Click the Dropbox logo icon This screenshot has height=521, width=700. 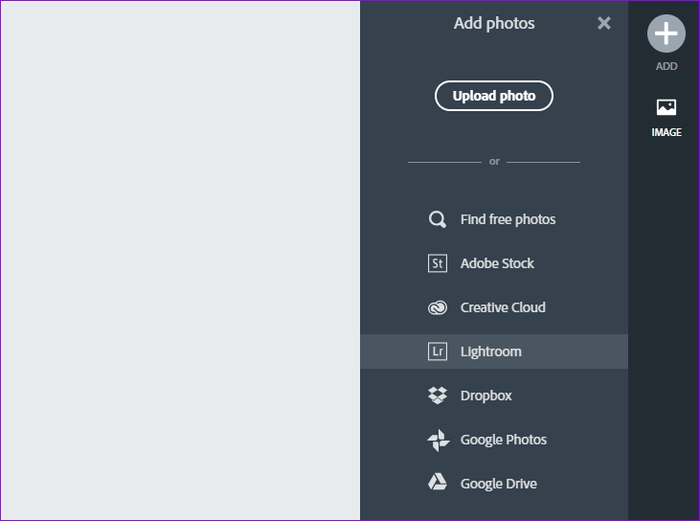click(437, 396)
